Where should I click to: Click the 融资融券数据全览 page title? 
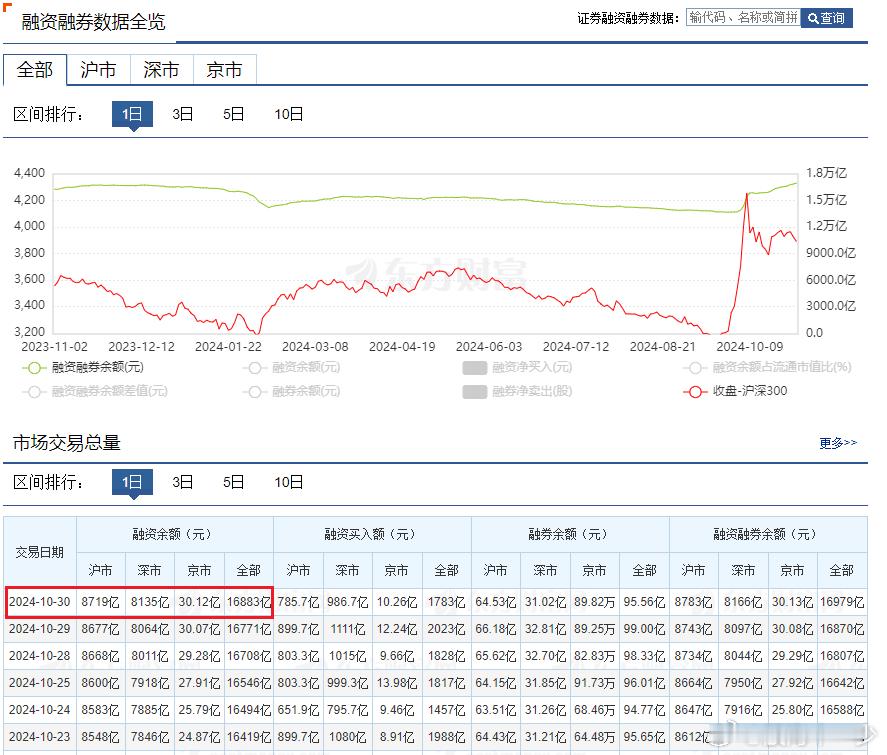[x=93, y=22]
